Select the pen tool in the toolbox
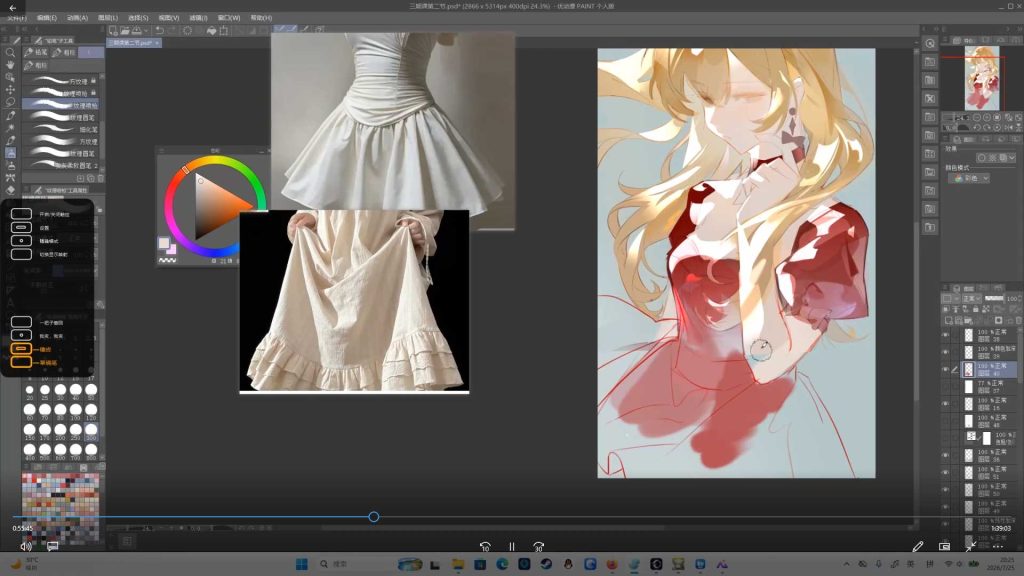This screenshot has height=576, width=1024. [10, 140]
